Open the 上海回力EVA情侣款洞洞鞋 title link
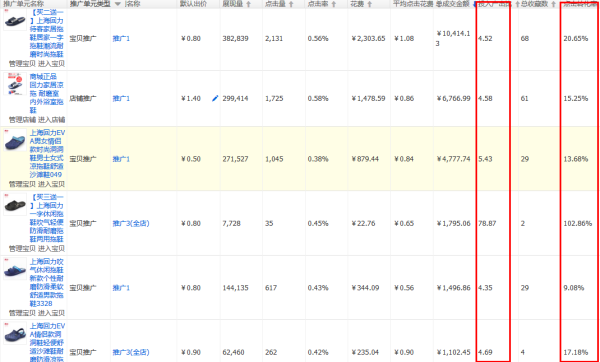Viewport: 600px width, 362px height. pos(47,342)
